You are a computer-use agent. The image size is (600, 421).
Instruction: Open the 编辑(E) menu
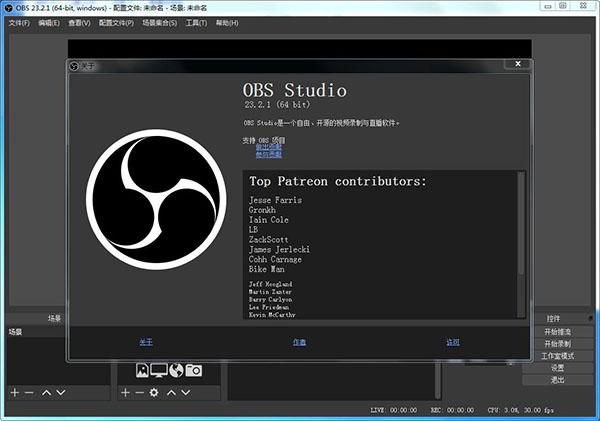coord(49,23)
